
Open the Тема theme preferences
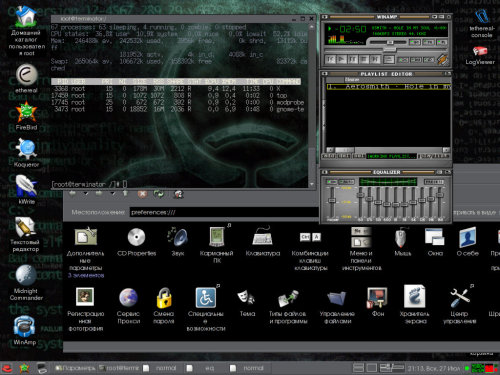pos(247,303)
